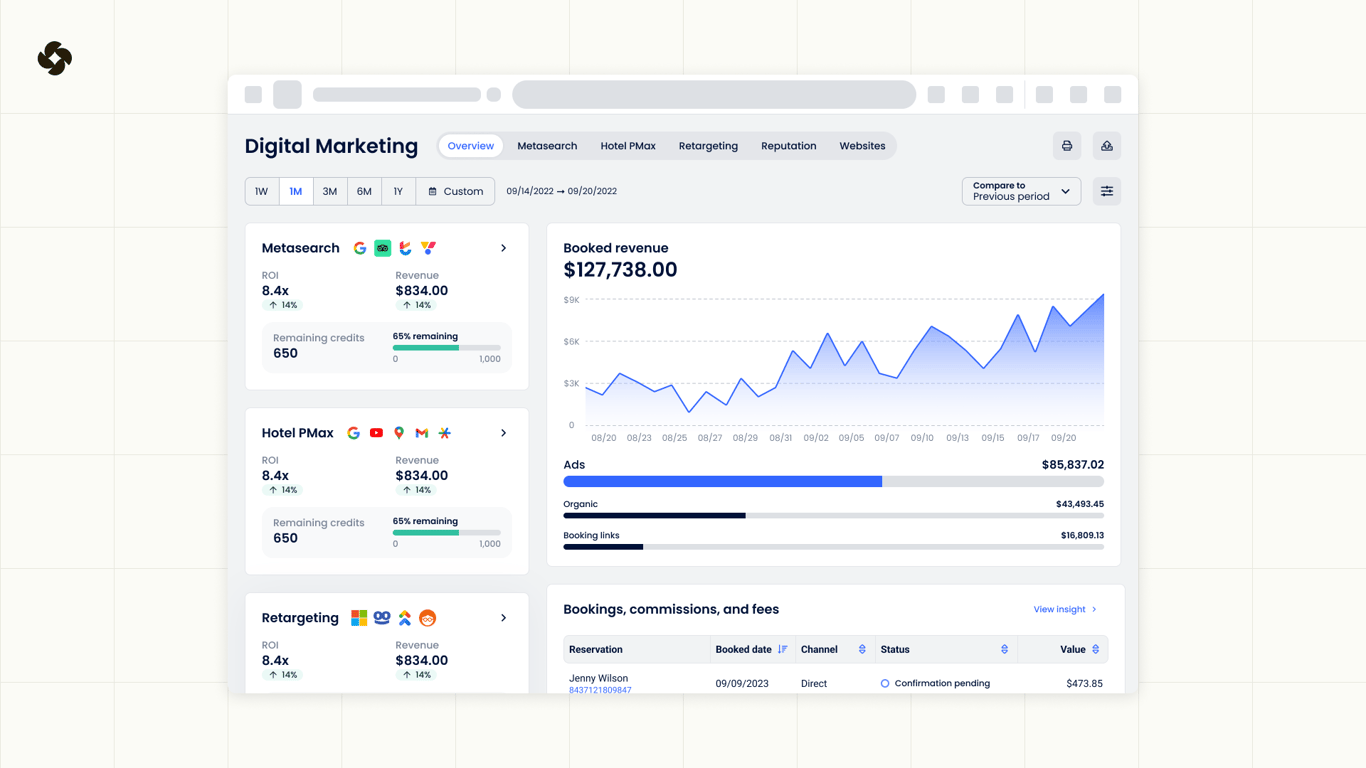The image size is (1366, 768).
Task: Click the View insight link
Action: [1060, 609]
